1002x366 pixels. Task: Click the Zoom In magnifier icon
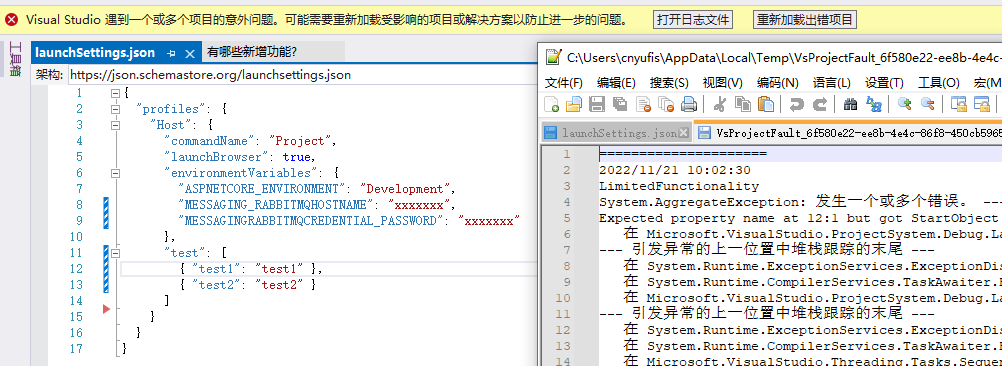tap(904, 103)
